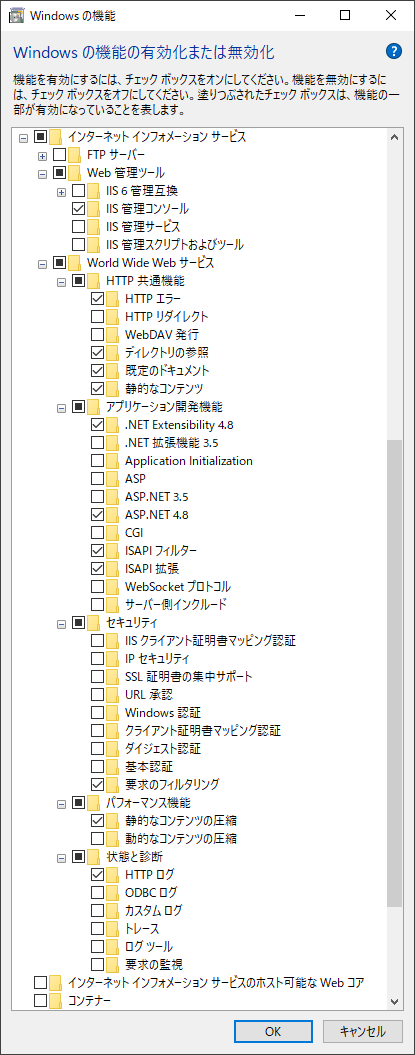
Task: Click the World Wide Web サービス folder icon
Action: [x=75, y=262]
